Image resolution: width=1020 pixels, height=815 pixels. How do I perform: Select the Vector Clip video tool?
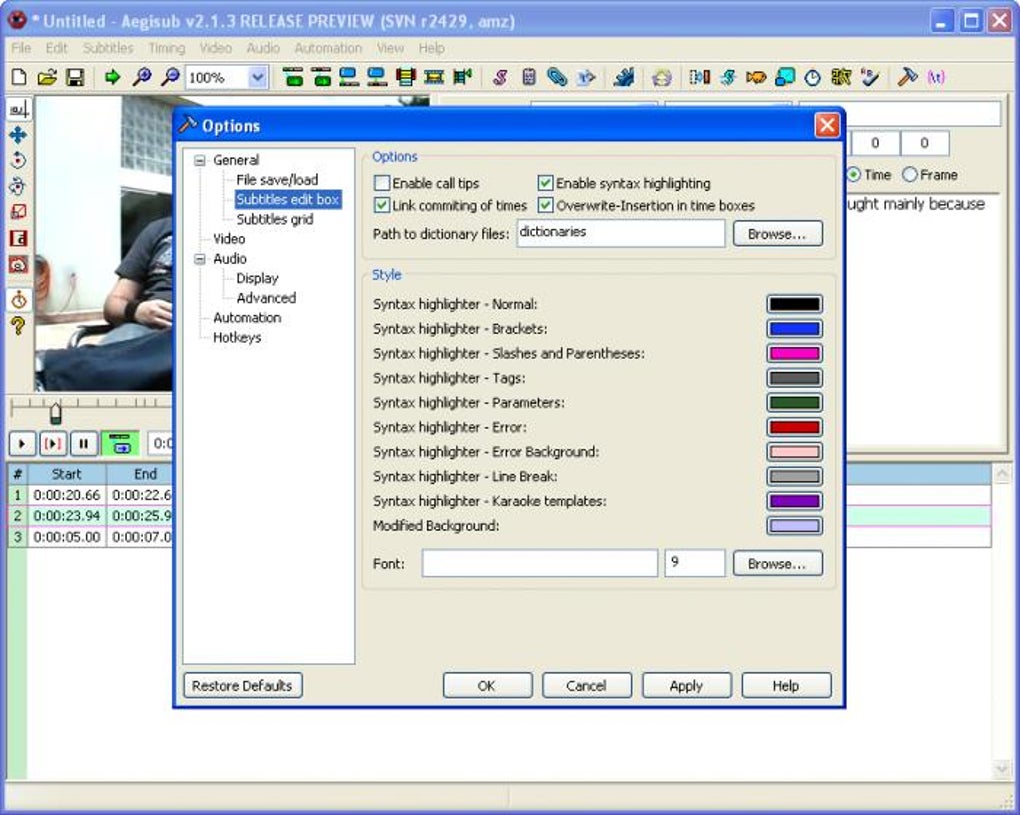coord(18,264)
